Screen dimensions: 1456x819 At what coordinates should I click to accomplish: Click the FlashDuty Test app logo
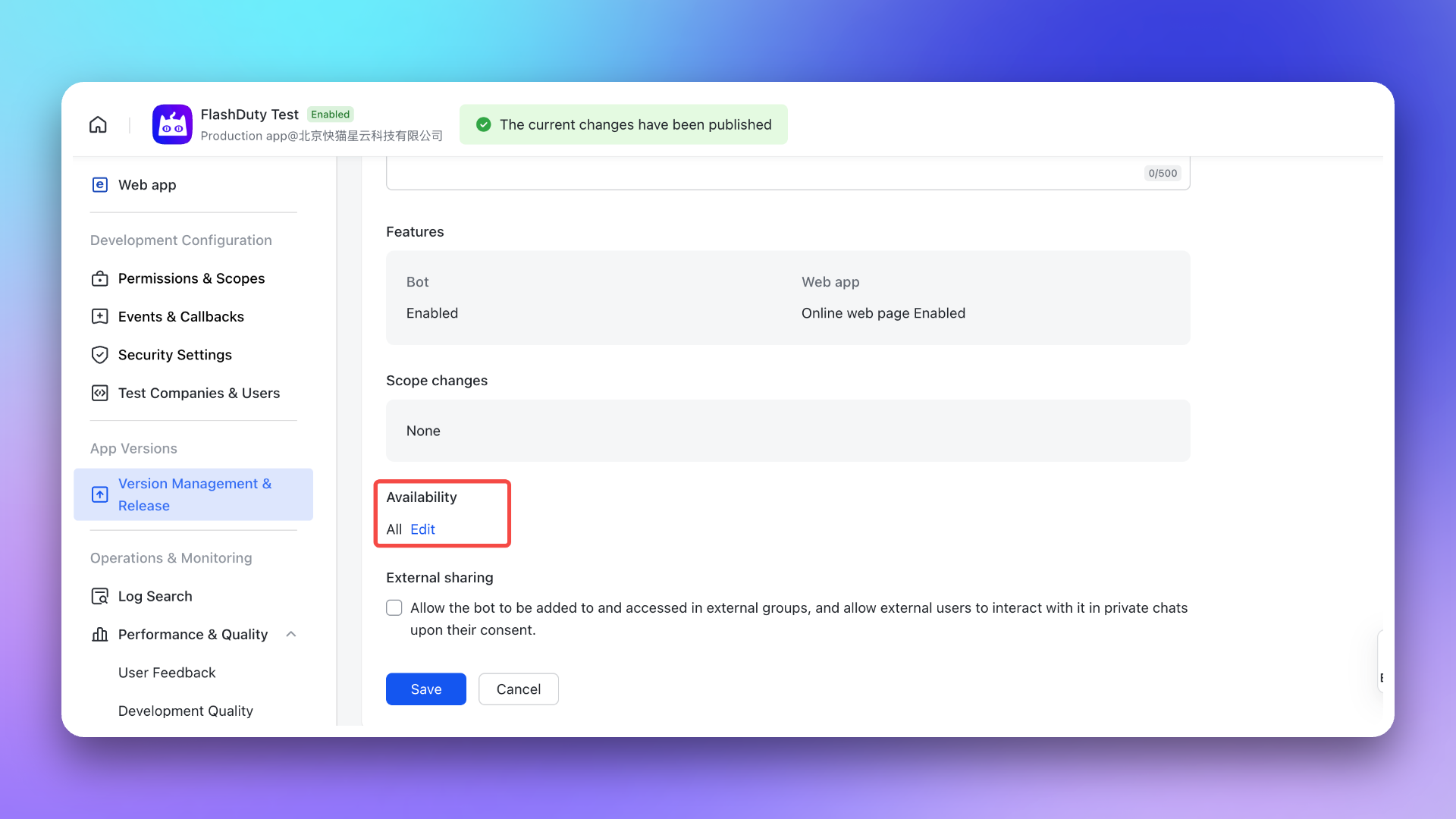point(172,124)
